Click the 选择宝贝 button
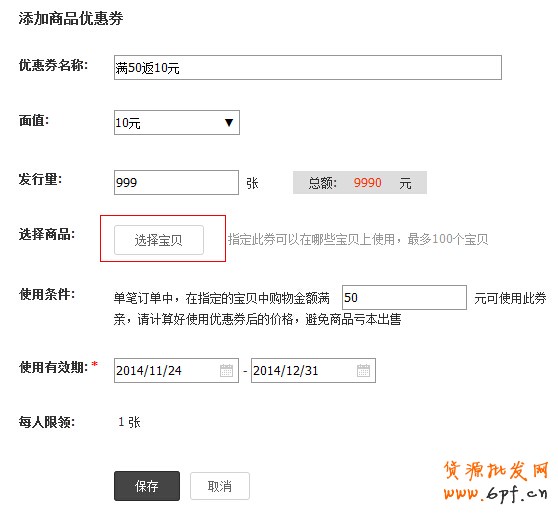Image resolution: width=558 pixels, height=515 pixels. point(159,240)
